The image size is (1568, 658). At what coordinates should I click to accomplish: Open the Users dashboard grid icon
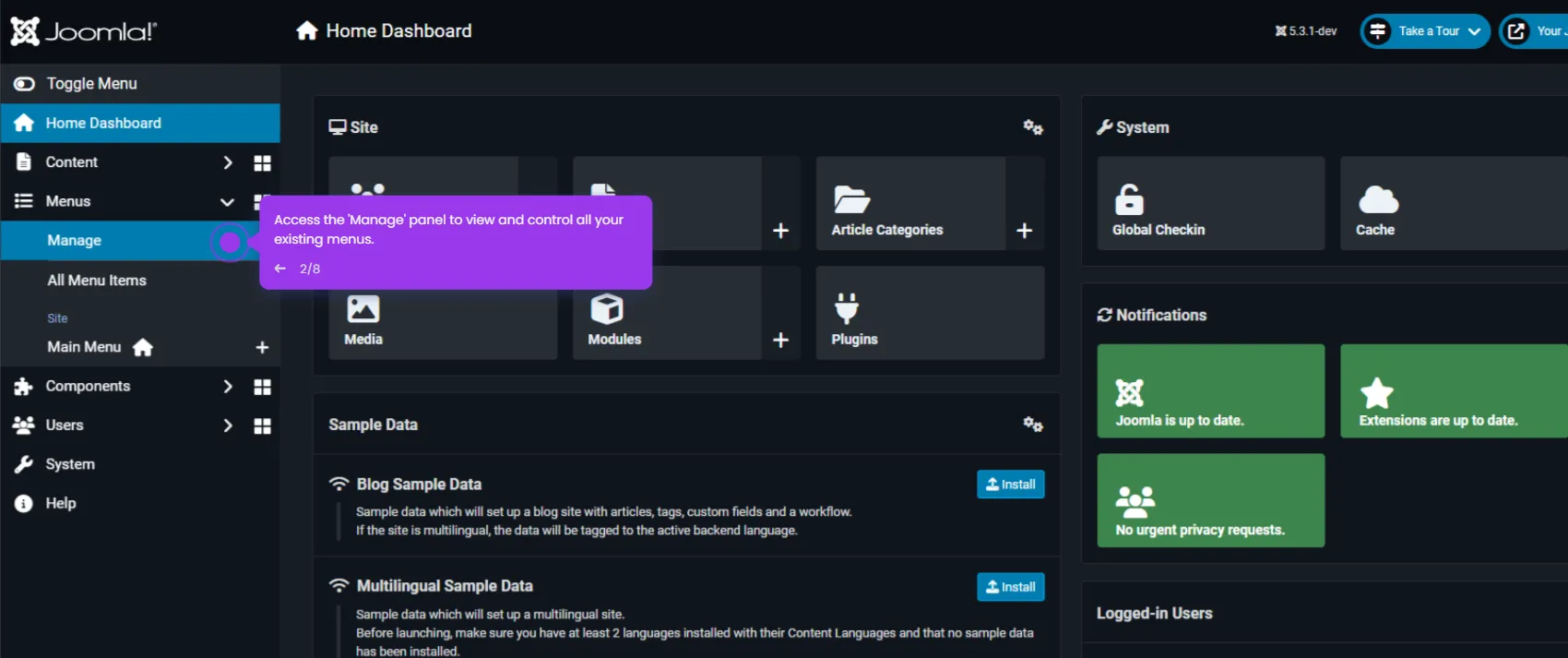[263, 426]
